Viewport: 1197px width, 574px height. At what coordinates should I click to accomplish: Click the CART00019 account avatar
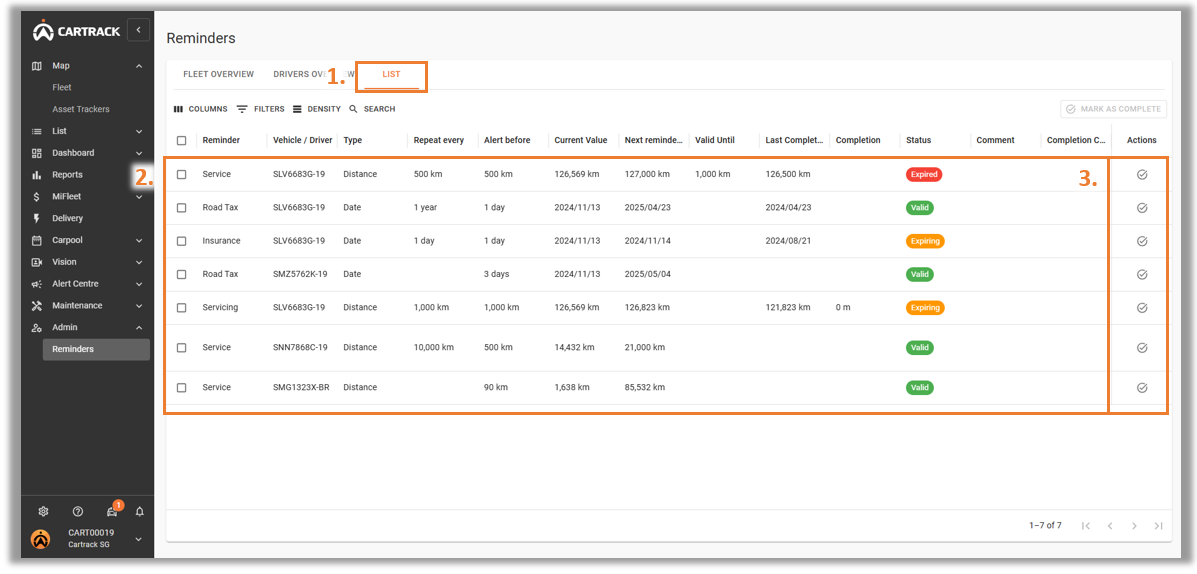[40, 539]
